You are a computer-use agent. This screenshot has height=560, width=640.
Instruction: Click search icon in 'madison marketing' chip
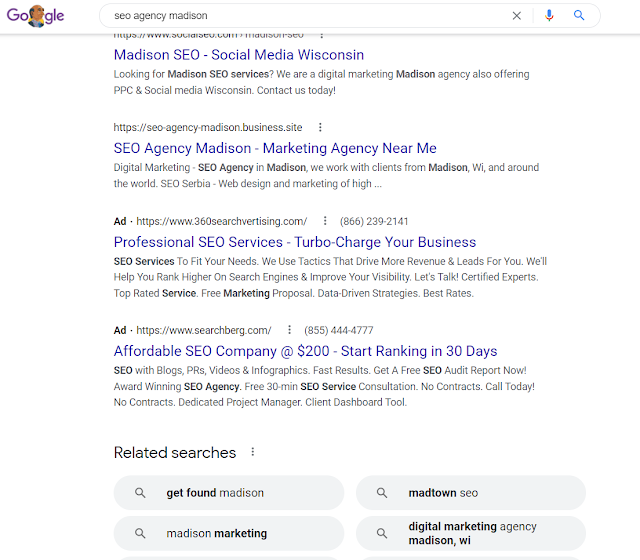(x=140, y=533)
